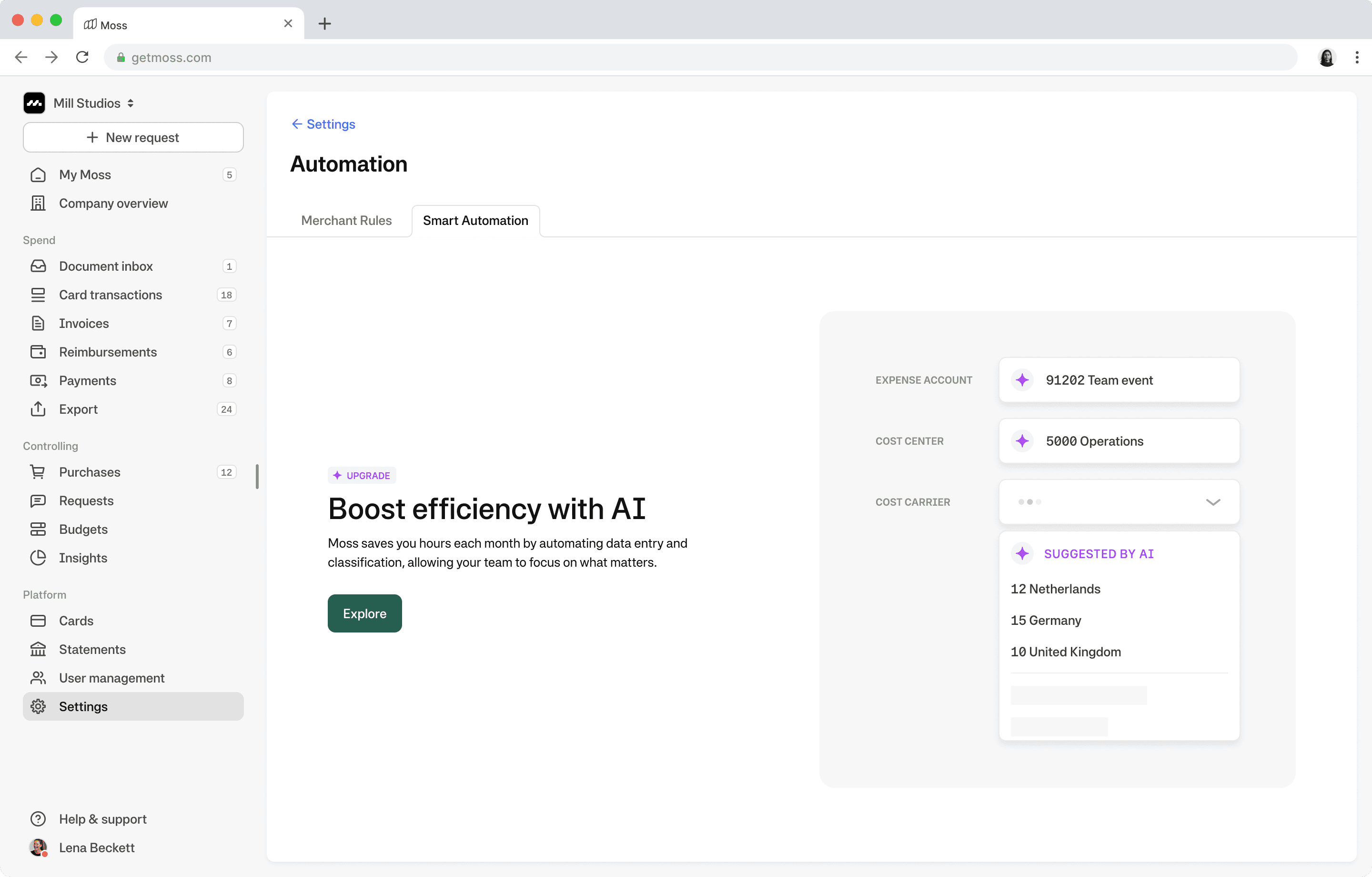Select the Export upload icon
The width and height of the screenshot is (1372, 877).
[38, 409]
